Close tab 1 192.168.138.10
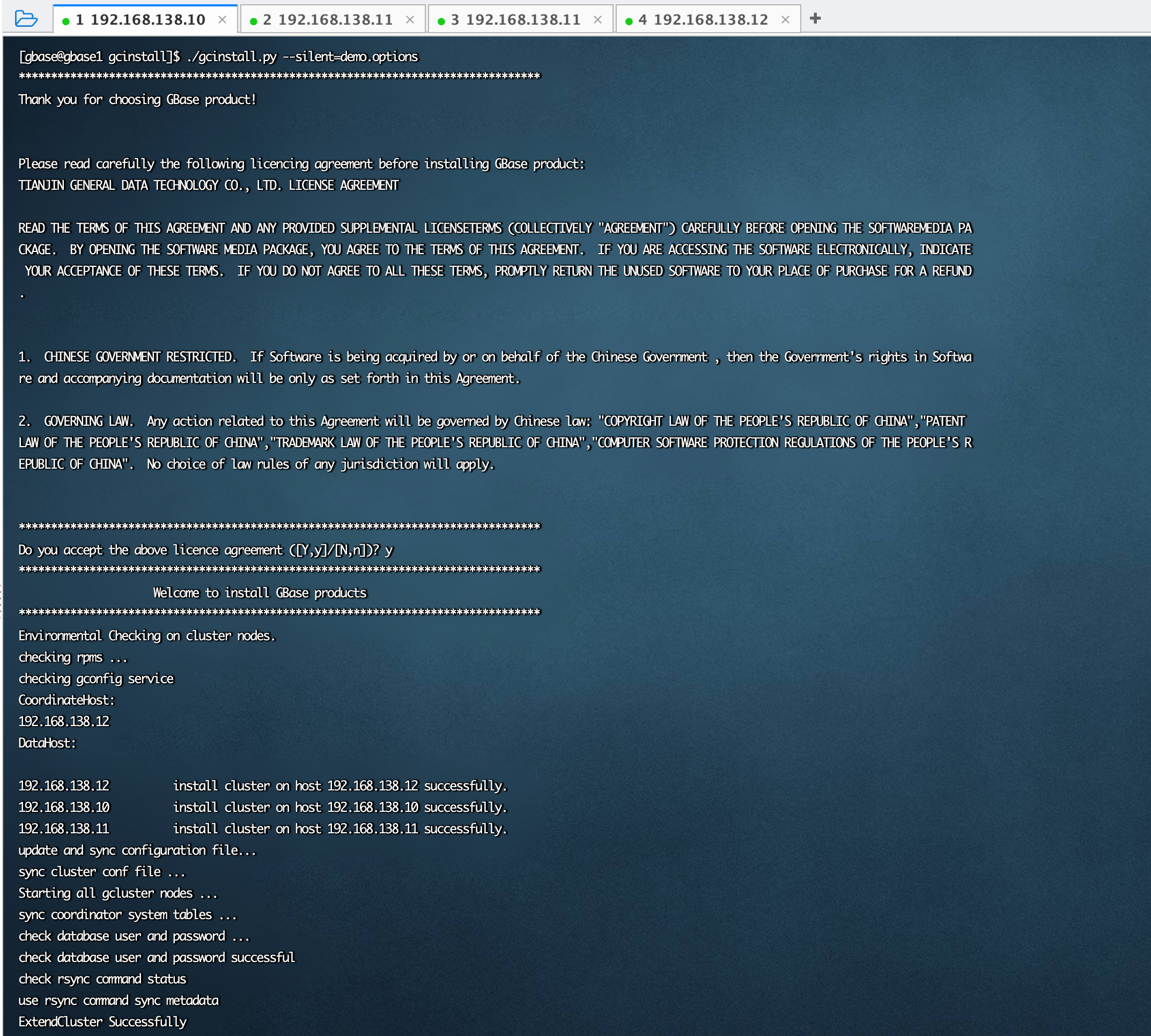Viewport: 1151px width, 1036px height. 223,19
